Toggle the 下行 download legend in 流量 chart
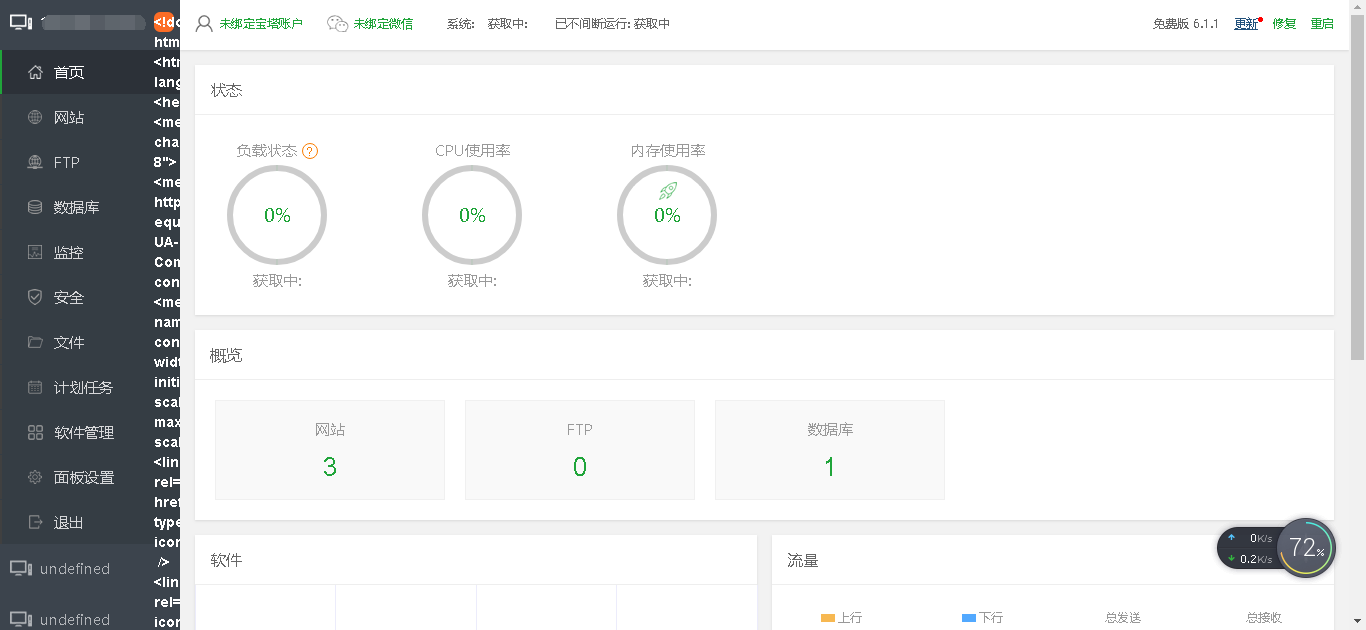The width and height of the screenshot is (1366, 630). pyautogui.click(x=982, y=618)
